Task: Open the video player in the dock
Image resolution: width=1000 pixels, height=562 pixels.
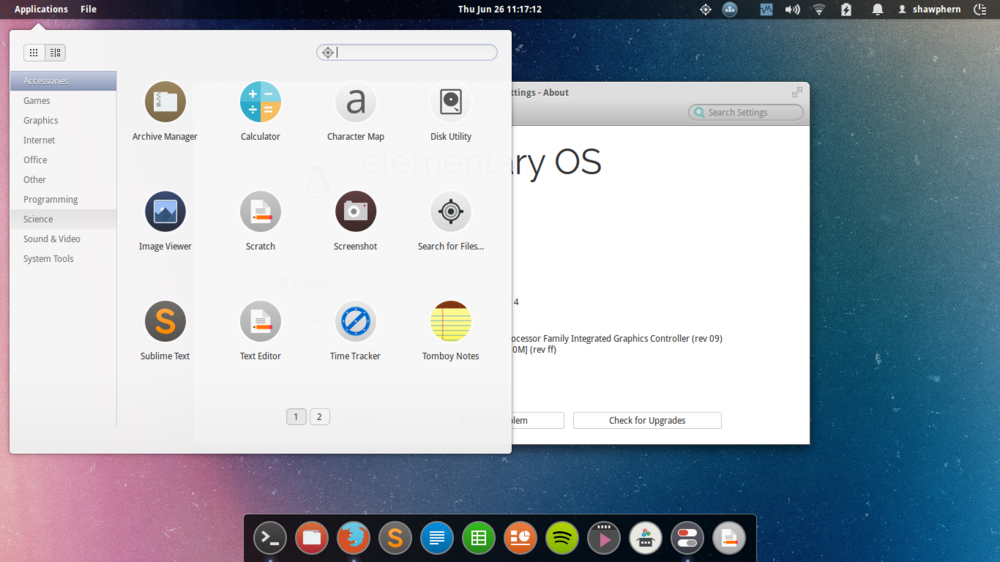Action: [604, 538]
